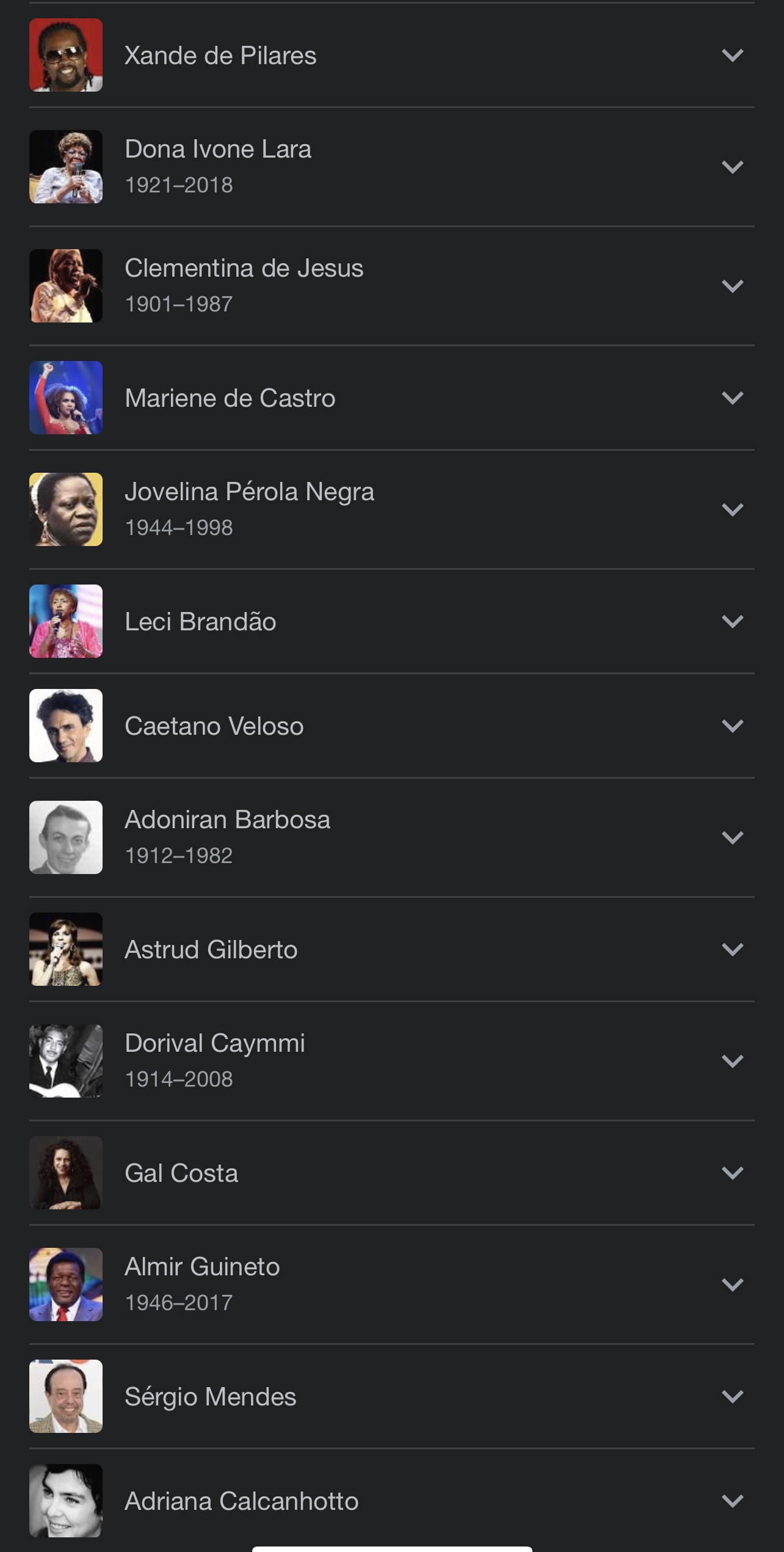The height and width of the screenshot is (1552, 784).
Task: Expand the Dona Ivone Lara chevron
Action: [732, 167]
